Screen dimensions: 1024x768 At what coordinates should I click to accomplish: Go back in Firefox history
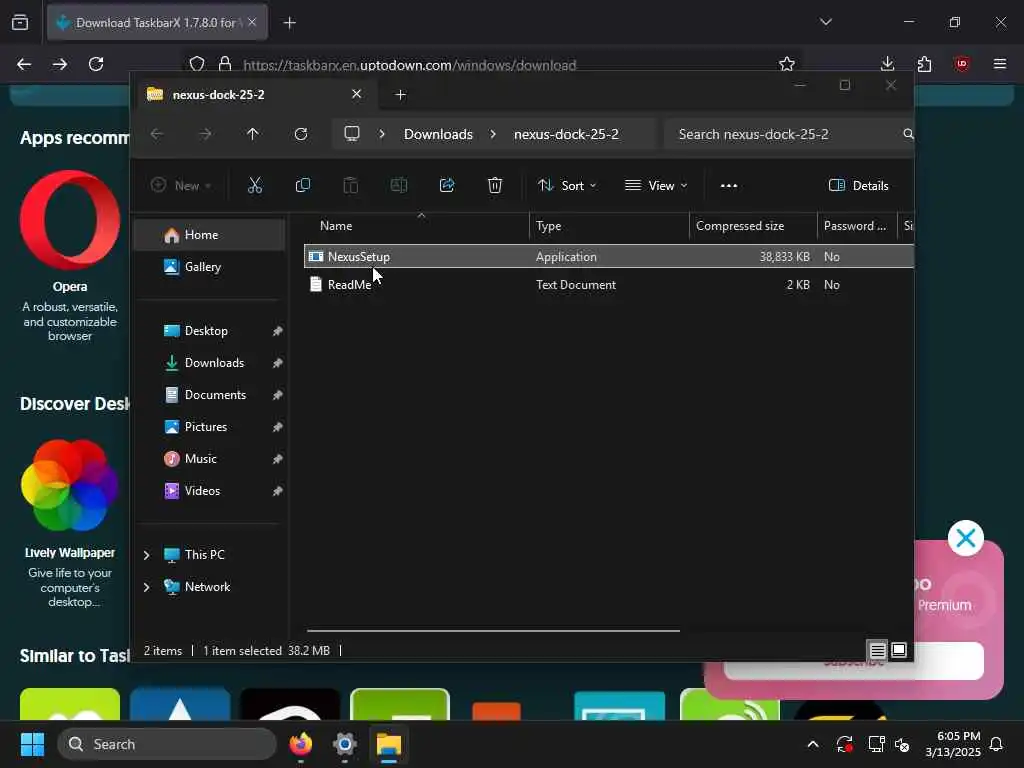tap(24, 64)
